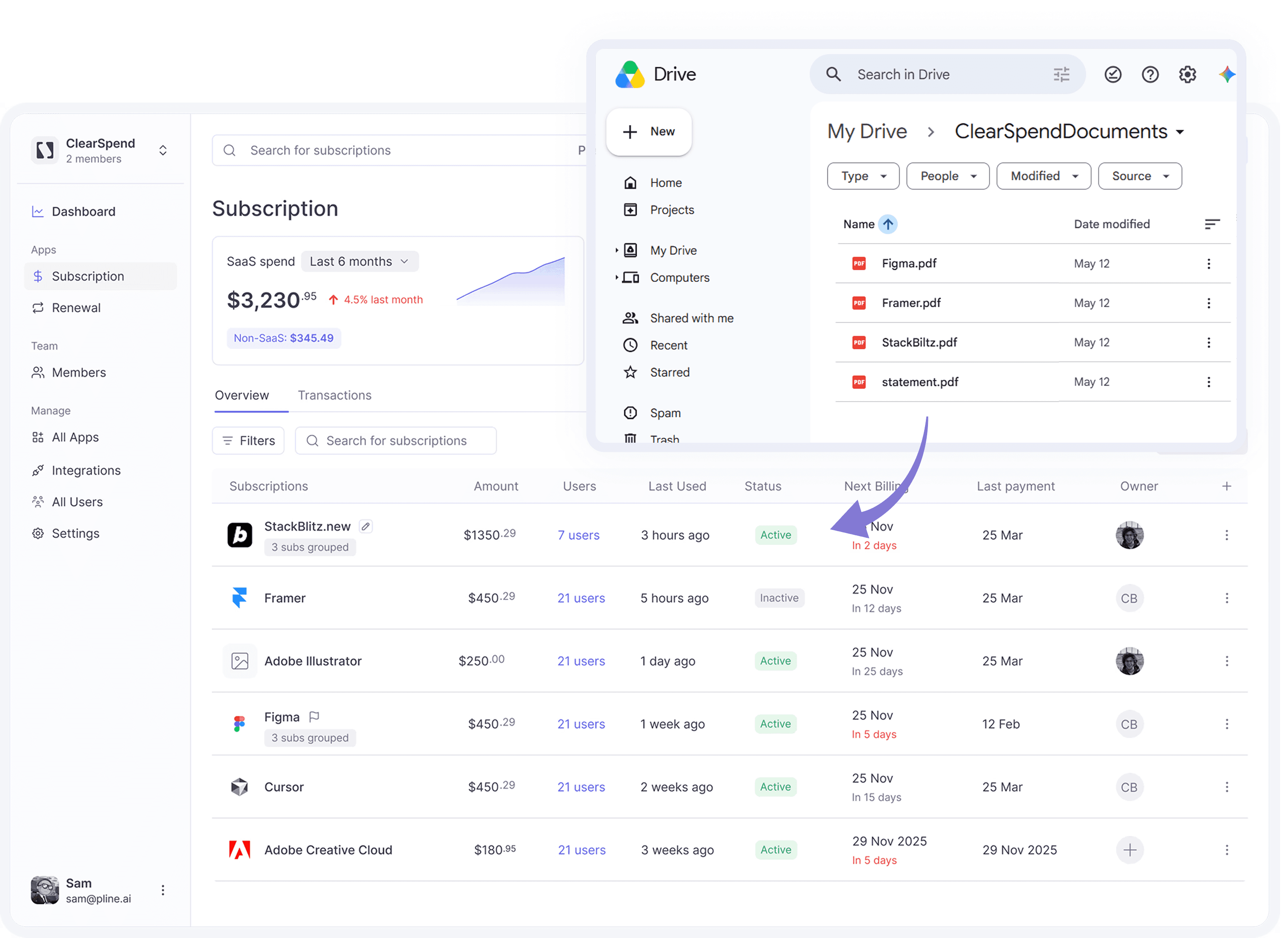Click the search field beside Filters
Viewport: 1288px width, 938px height.
396,441
